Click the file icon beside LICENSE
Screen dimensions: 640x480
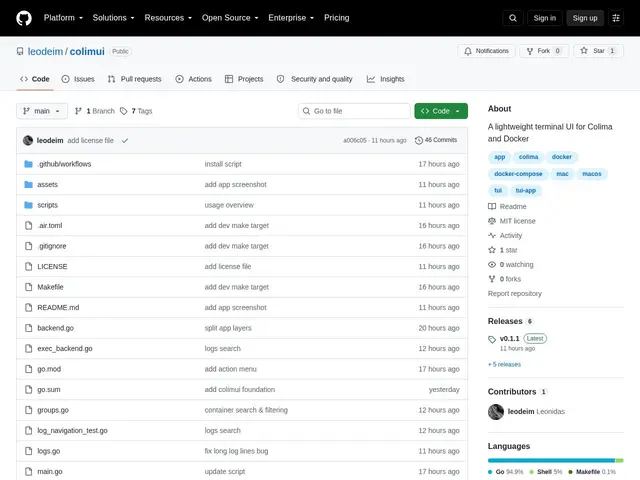tap(28, 267)
